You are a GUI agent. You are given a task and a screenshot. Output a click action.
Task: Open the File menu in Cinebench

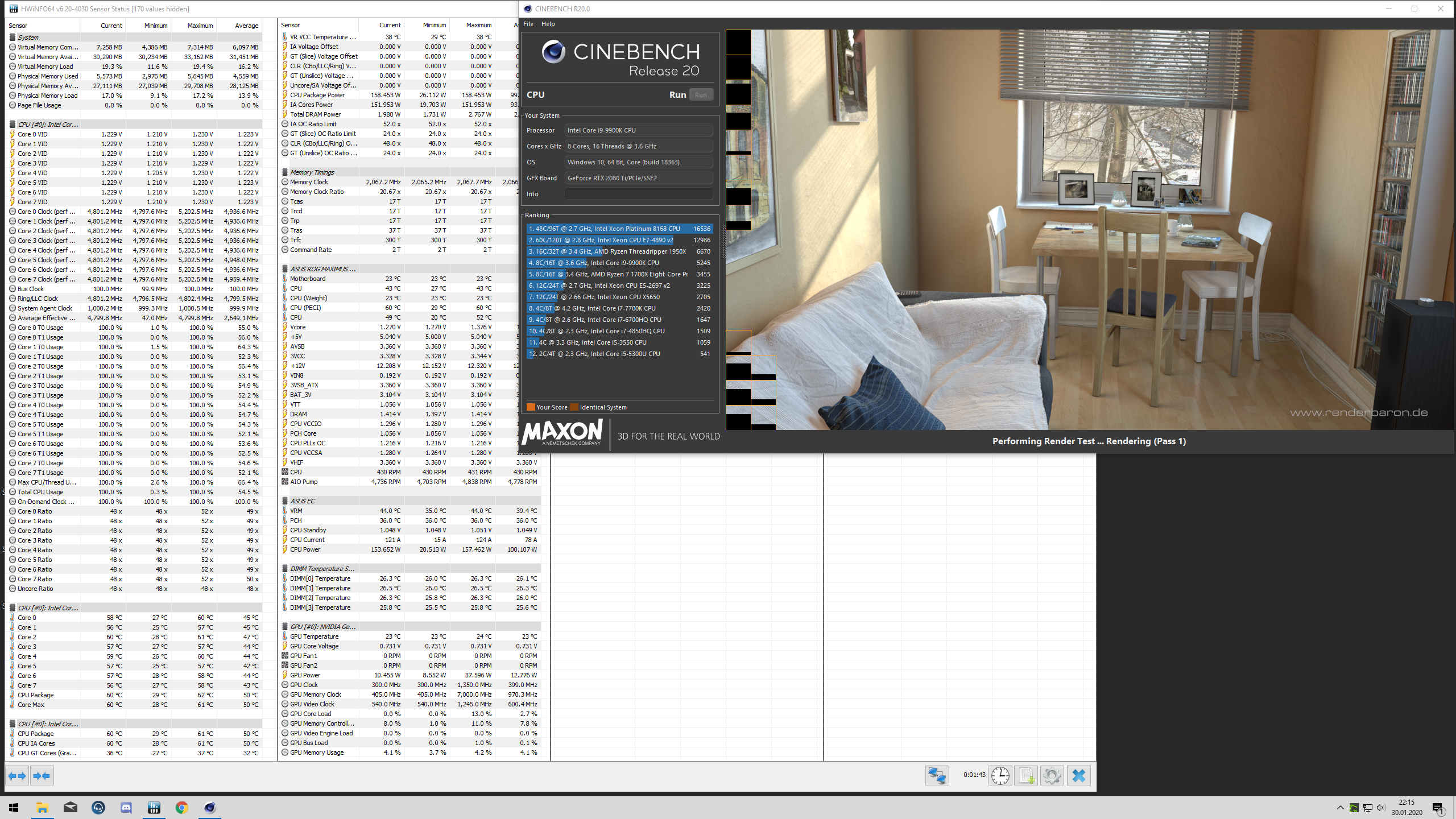click(x=528, y=24)
